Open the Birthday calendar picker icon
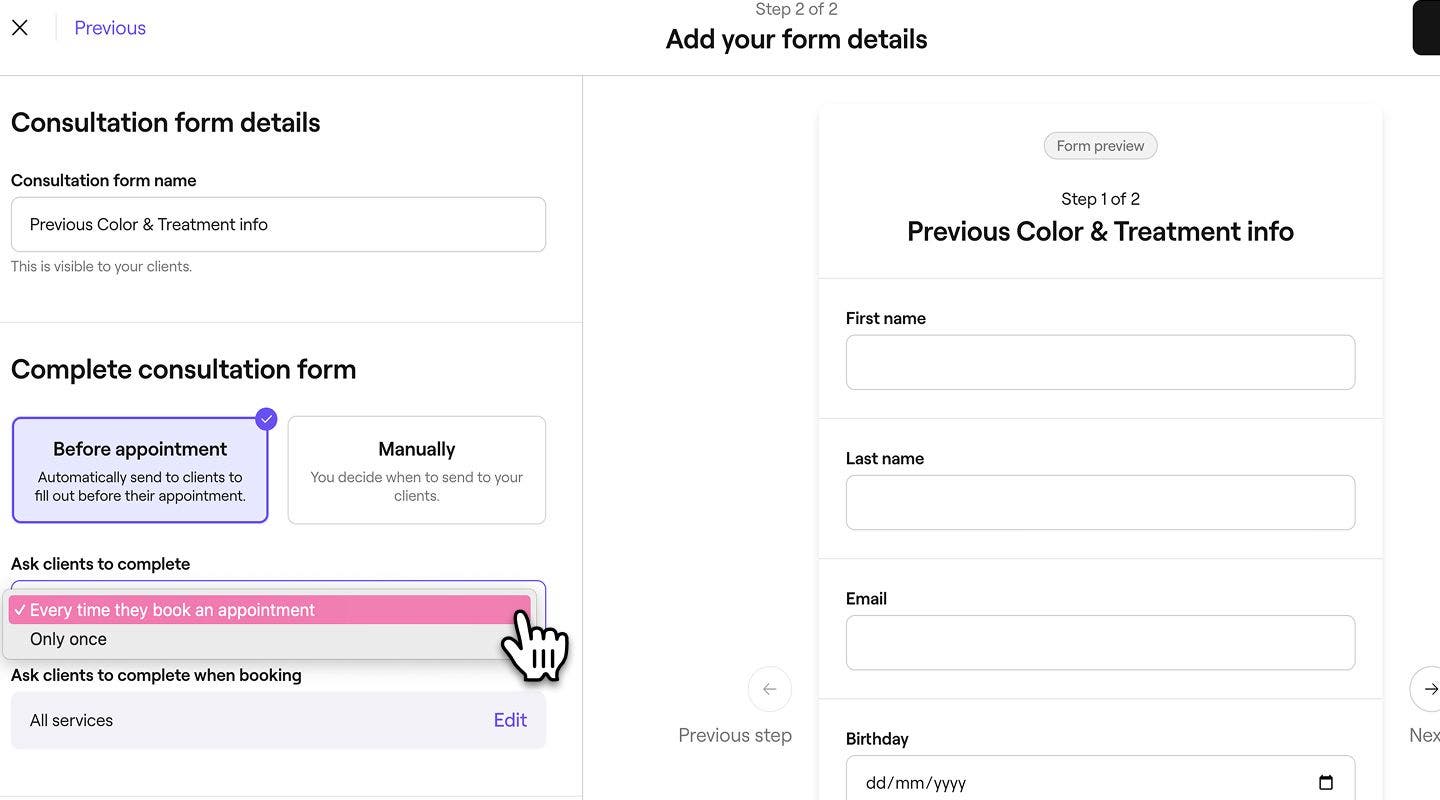 click(1326, 783)
